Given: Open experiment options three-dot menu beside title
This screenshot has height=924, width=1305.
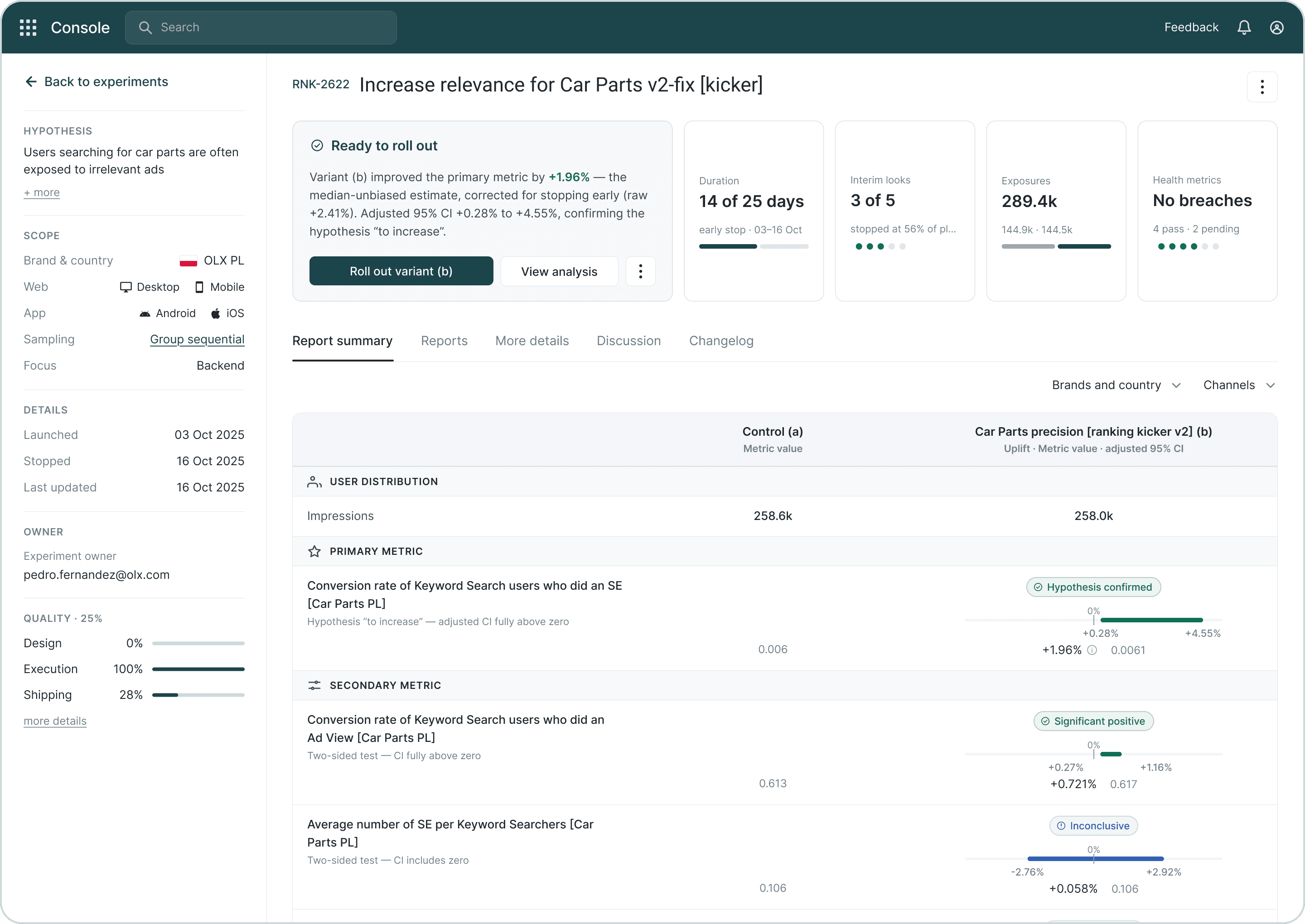Looking at the screenshot, I should click(1262, 87).
